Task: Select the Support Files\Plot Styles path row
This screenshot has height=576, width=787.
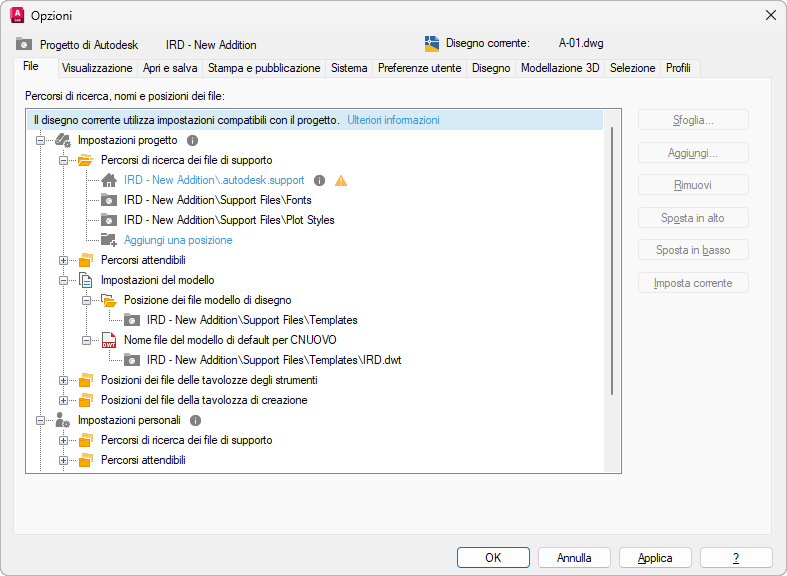Action: click(229, 220)
